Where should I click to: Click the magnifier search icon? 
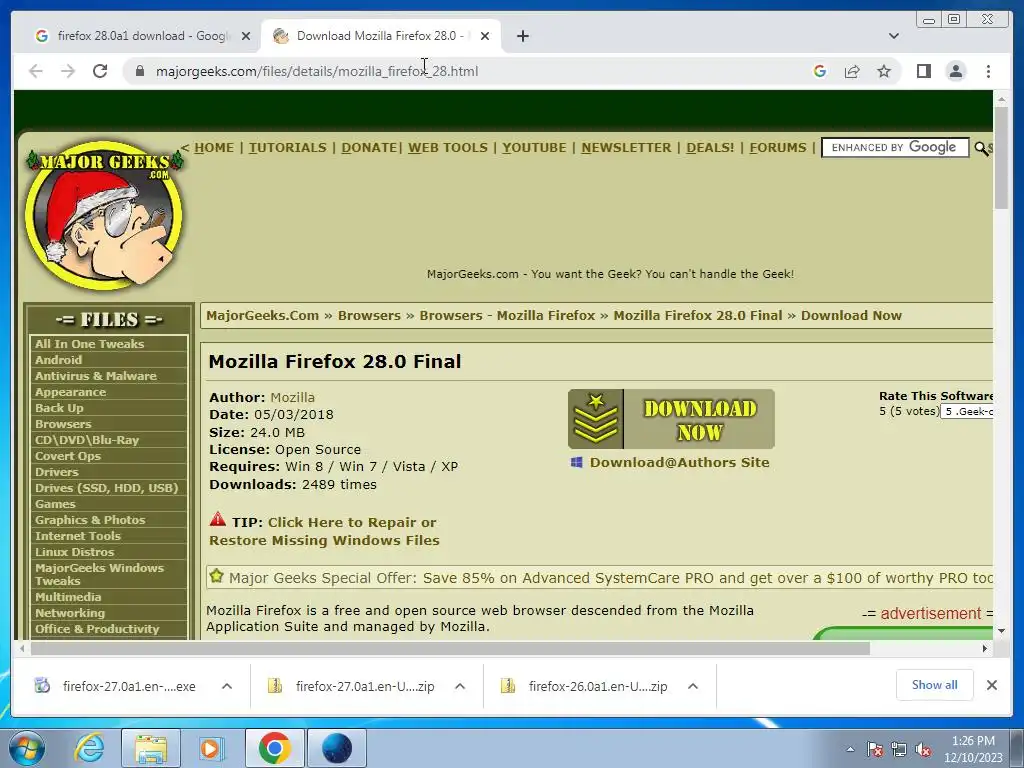pyautogui.click(x=981, y=149)
